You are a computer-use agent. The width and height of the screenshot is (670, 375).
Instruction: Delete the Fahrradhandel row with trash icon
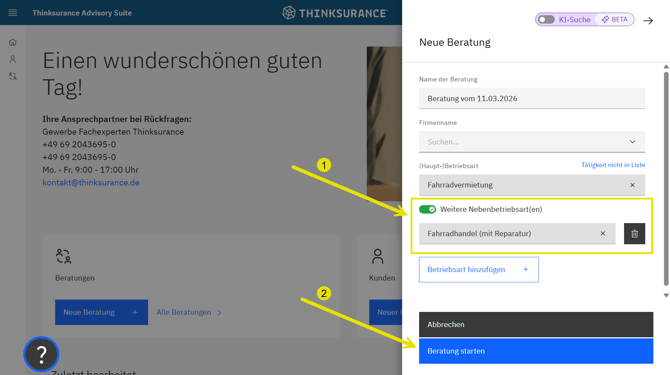point(634,234)
